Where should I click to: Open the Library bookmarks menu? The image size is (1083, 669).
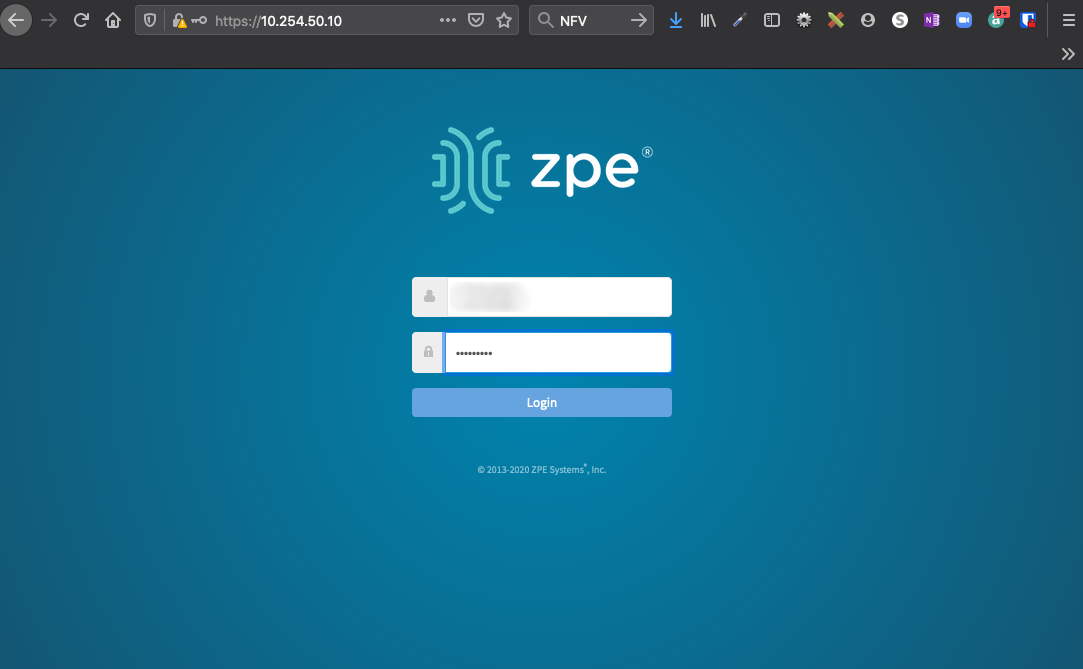point(708,20)
